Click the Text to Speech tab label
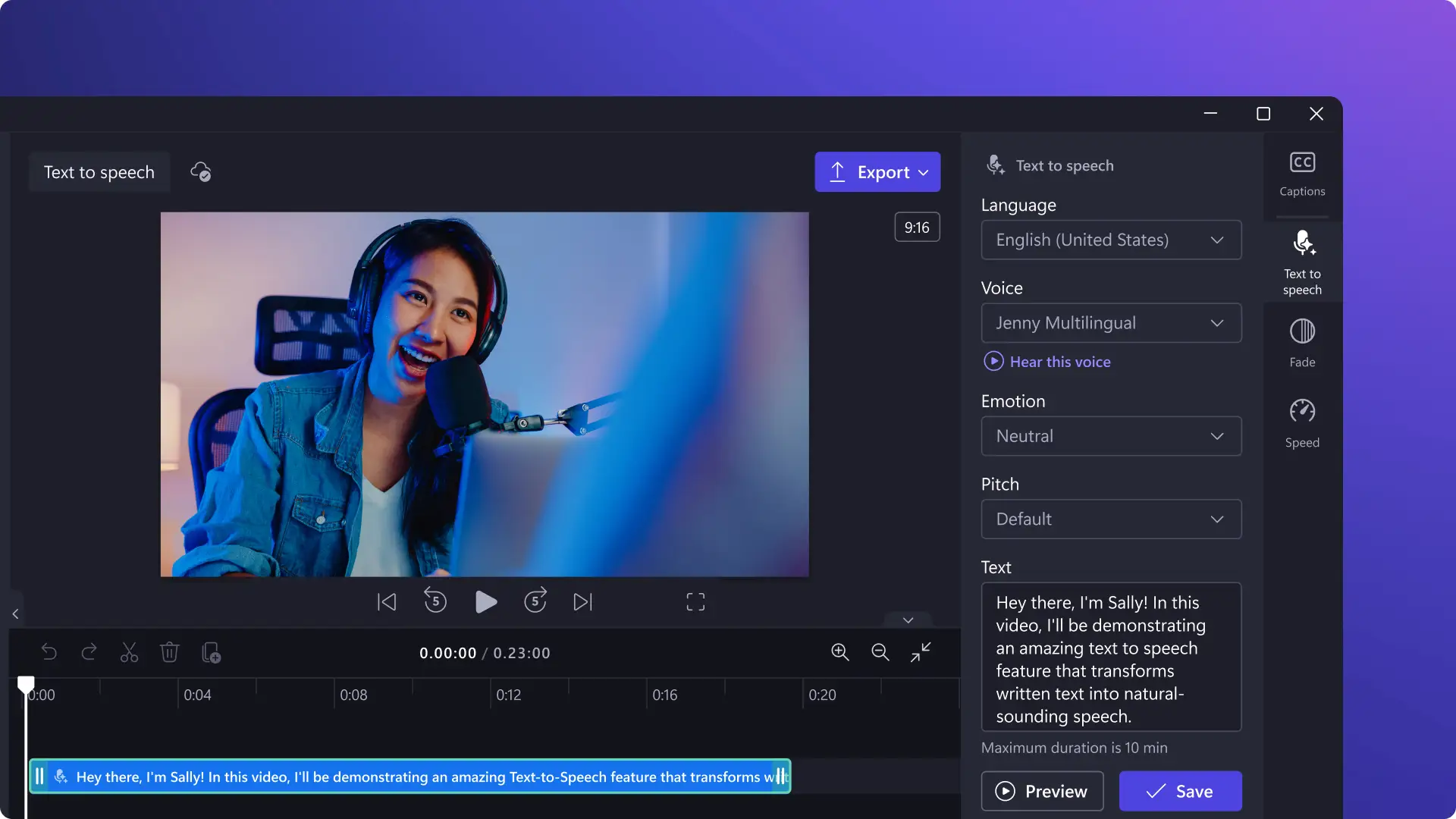 point(1302,281)
